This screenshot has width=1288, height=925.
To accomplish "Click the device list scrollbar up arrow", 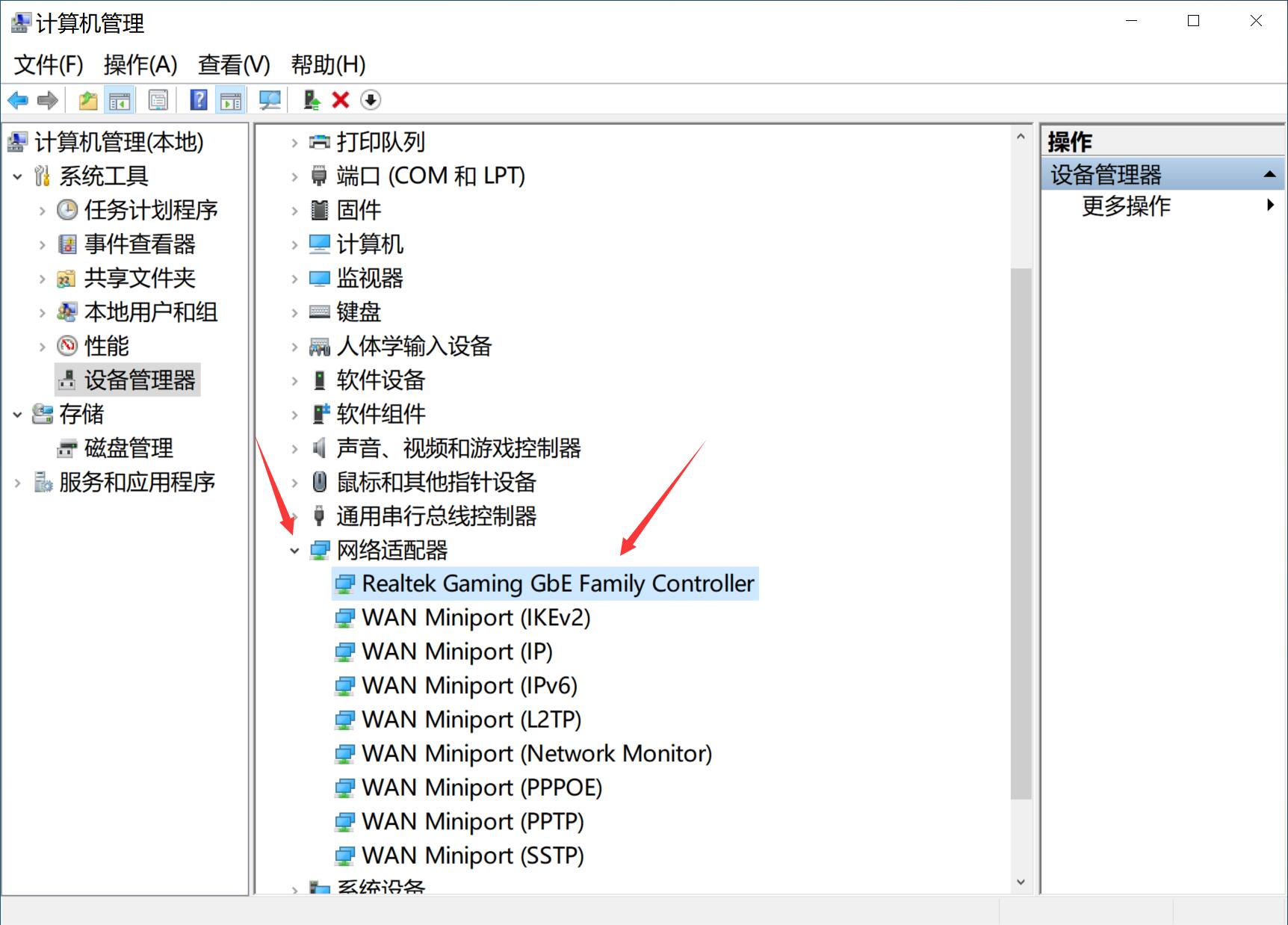I will [x=1021, y=137].
